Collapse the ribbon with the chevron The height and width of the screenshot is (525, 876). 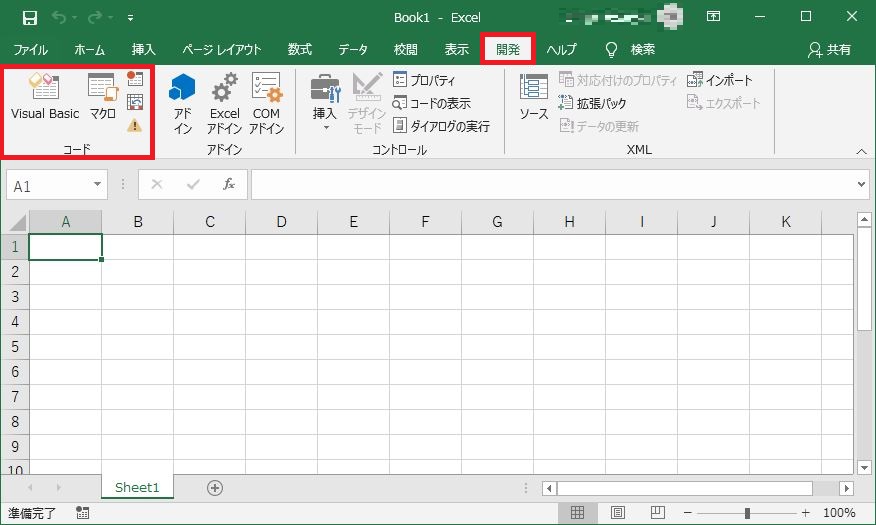click(861, 151)
